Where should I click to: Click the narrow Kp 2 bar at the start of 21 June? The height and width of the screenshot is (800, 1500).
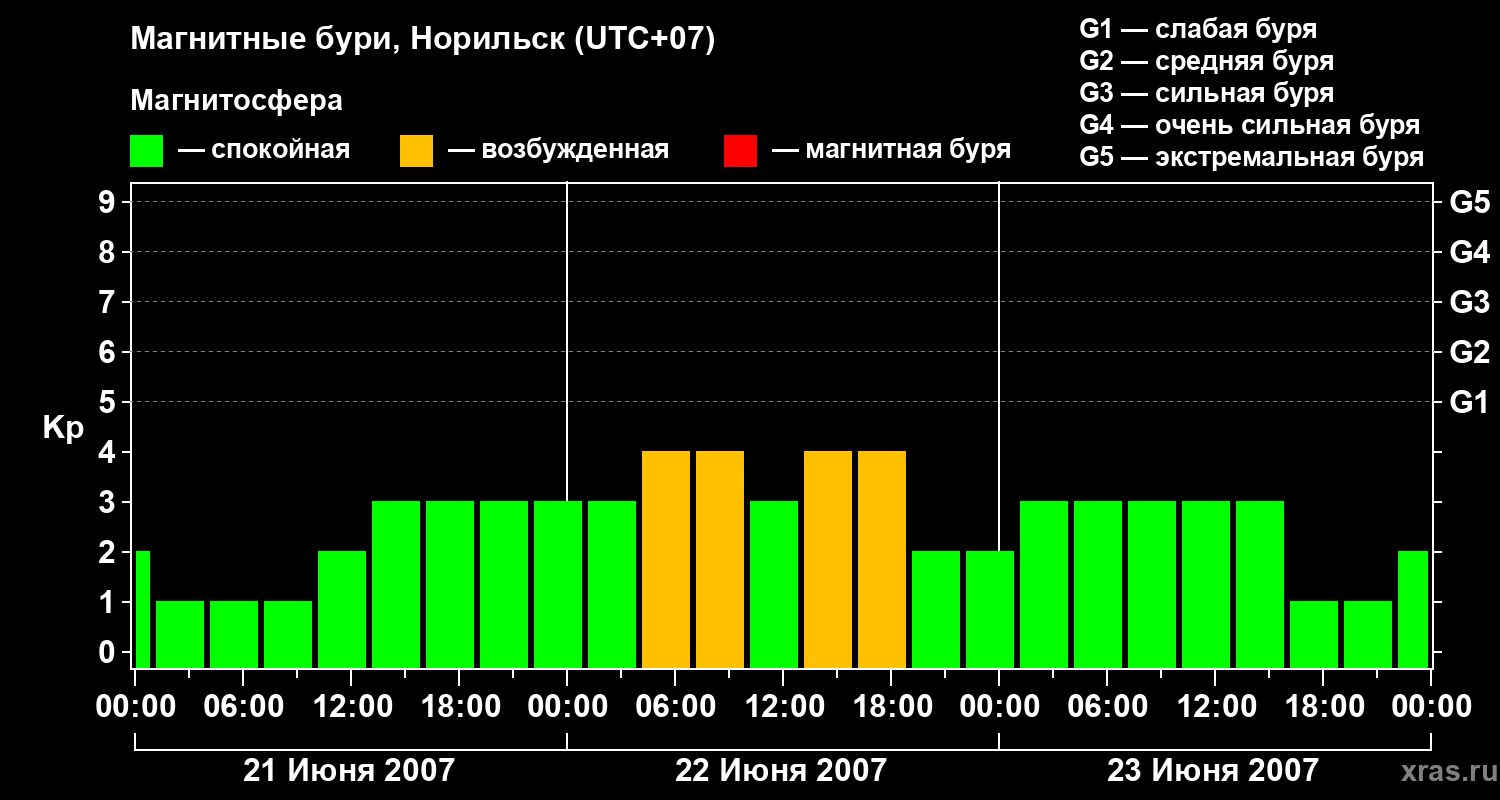click(x=142, y=610)
